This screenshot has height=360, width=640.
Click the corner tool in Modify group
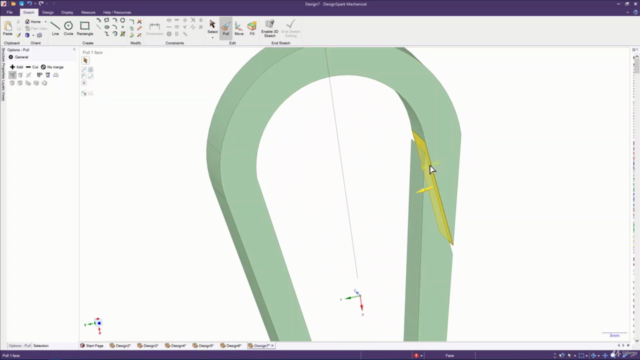pyautogui.click(x=132, y=21)
